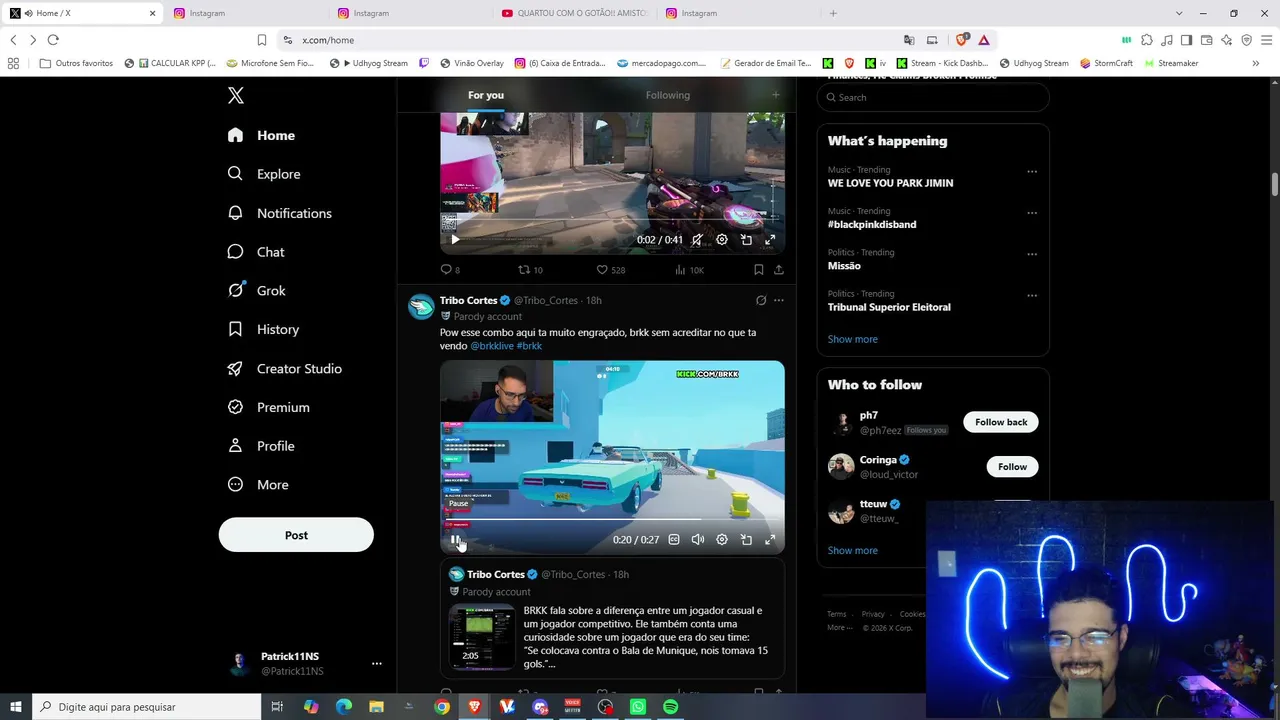
Task: Bookmark this page in address bar
Action: (262, 40)
